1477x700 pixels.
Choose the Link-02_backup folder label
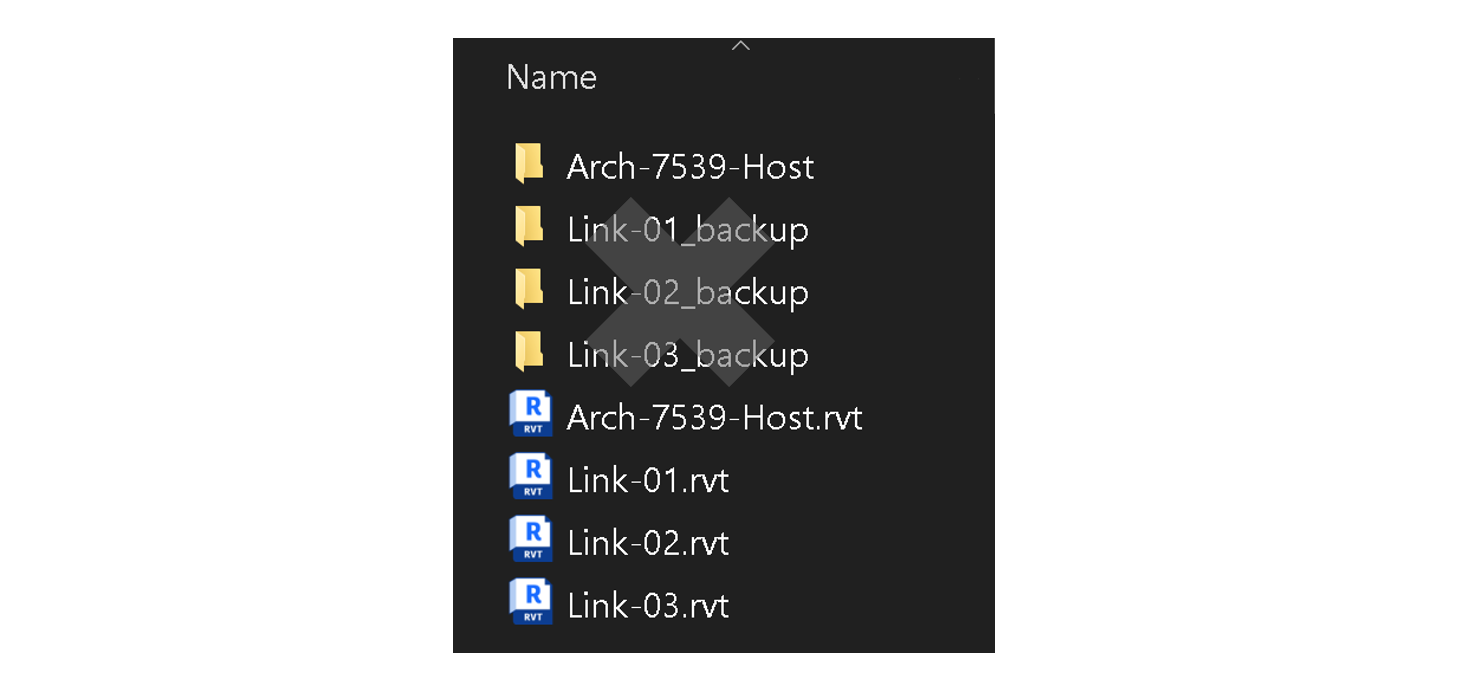(x=688, y=293)
